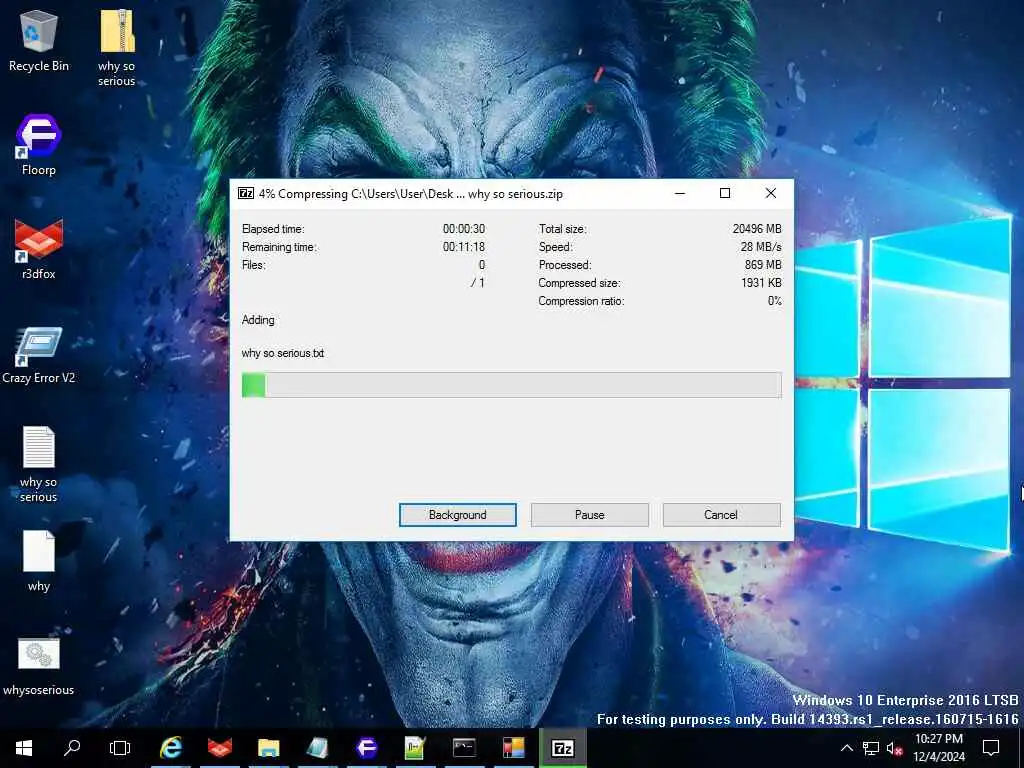1024x768 pixels.
Task: Click the '4% Compressing' window title
Action: (410, 194)
